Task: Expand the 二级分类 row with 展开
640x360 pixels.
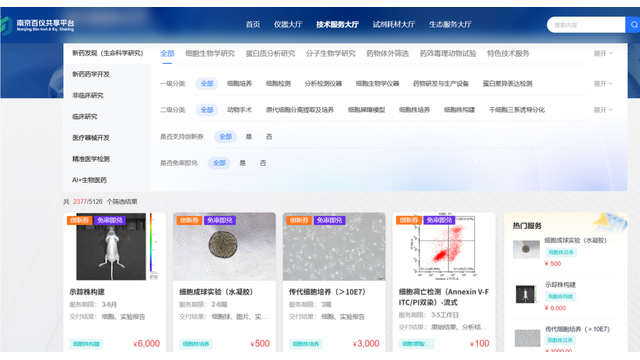Action: (x=603, y=110)
